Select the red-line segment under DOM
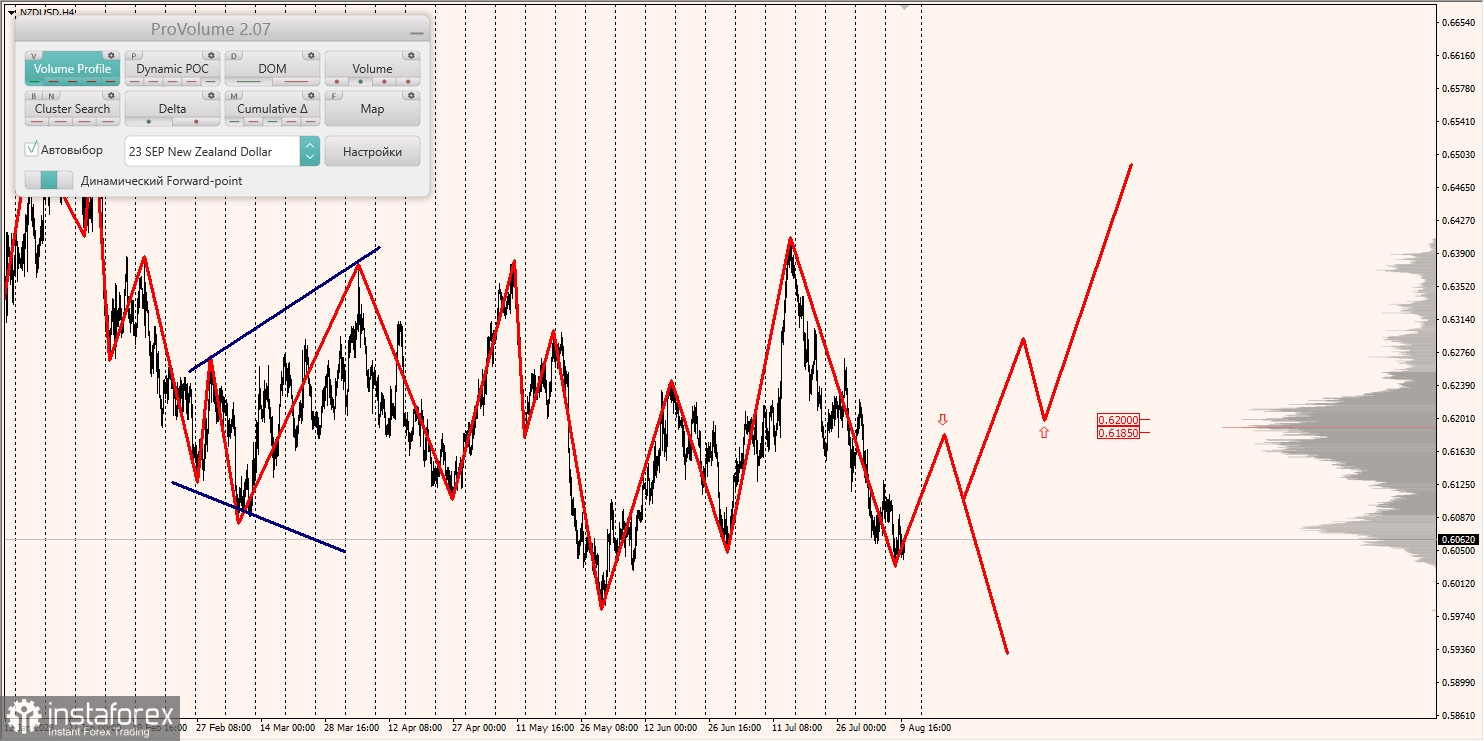Viewport: 1484px width, 741px height. (296, 81)
